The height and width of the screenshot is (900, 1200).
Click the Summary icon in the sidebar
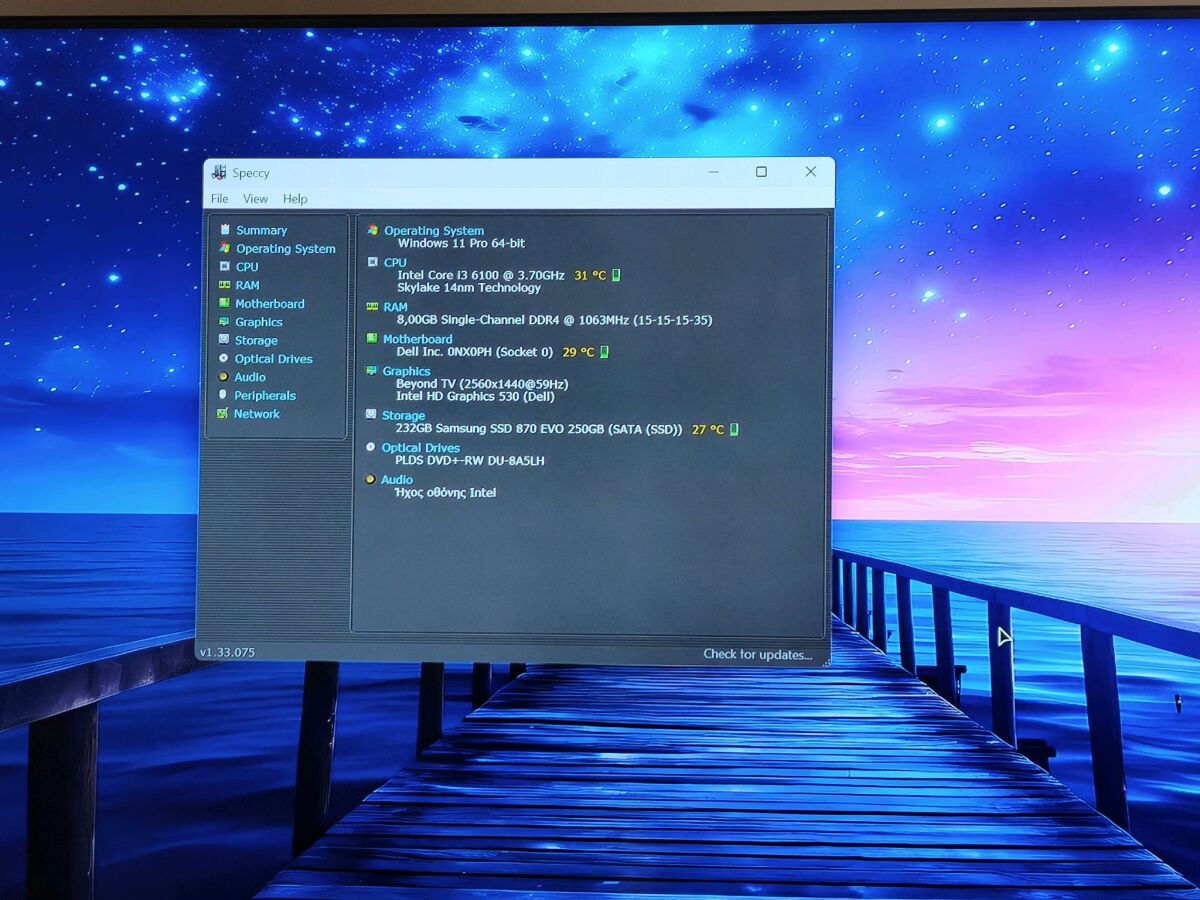pyautogui.click(x=225, y=230)
